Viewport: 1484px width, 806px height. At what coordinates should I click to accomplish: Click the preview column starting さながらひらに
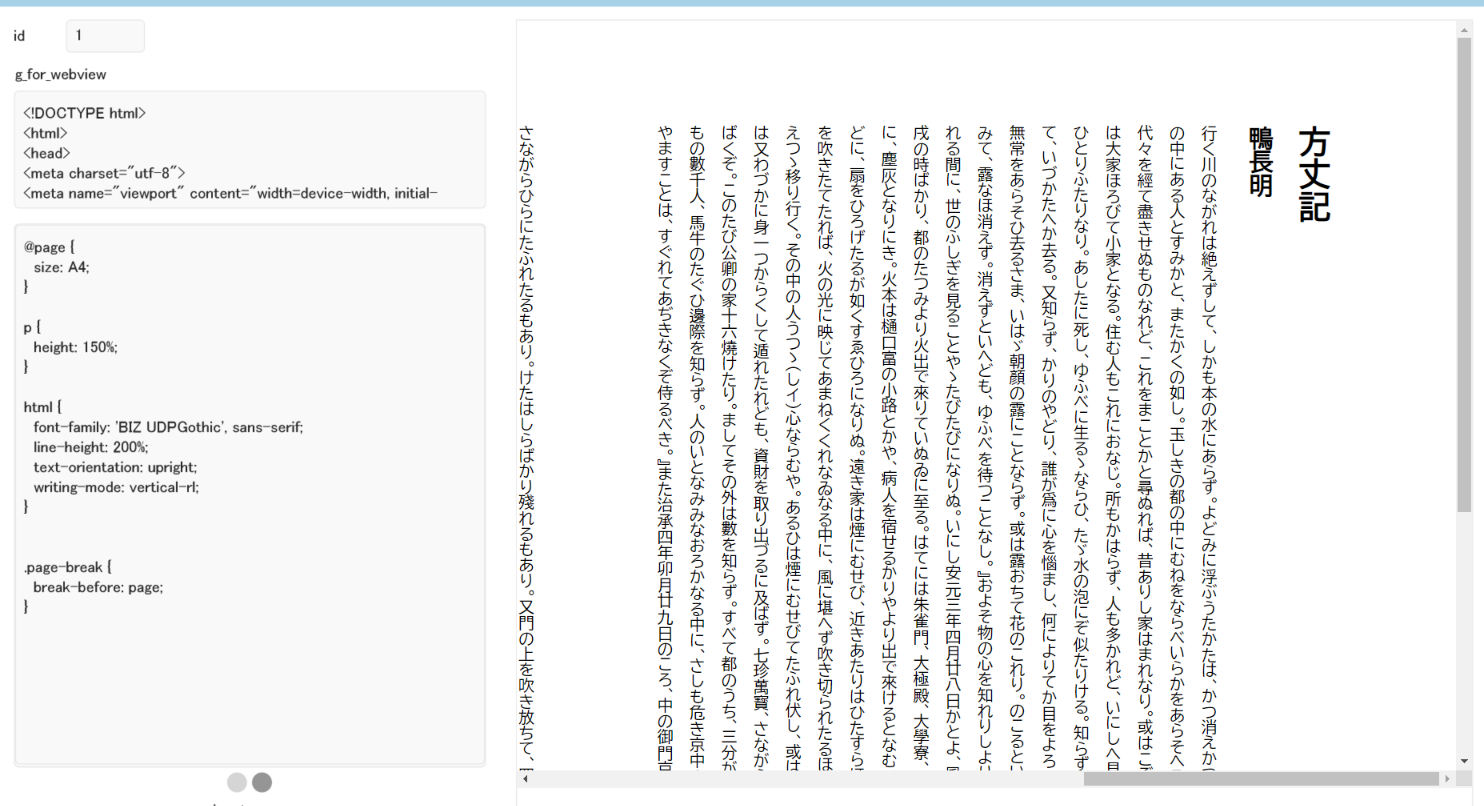[527, 448]
